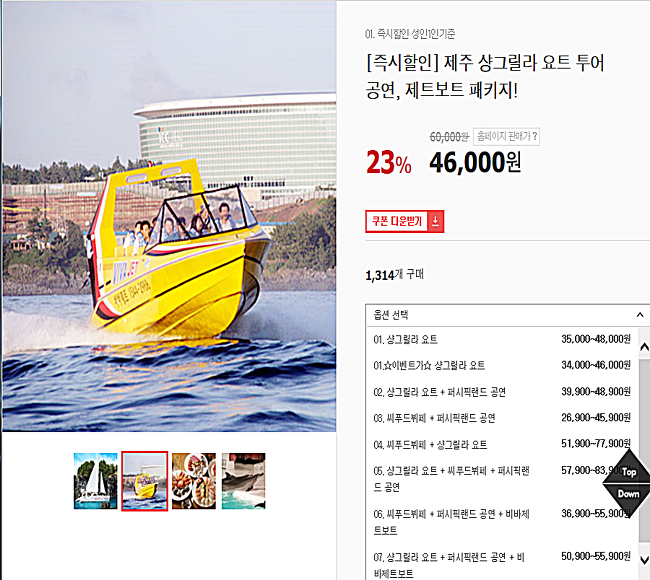Viewport: 650px width, 580px height.
Task: Select option 01. 샹그릴라 요트
Action: (502, 340)
